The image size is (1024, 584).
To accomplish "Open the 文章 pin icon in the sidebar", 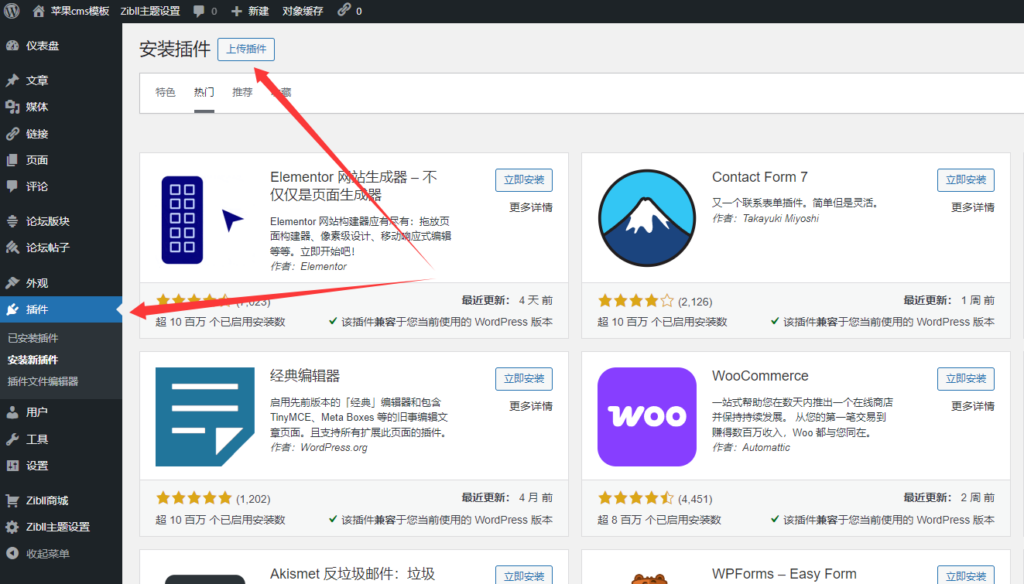I will [12, 80].
